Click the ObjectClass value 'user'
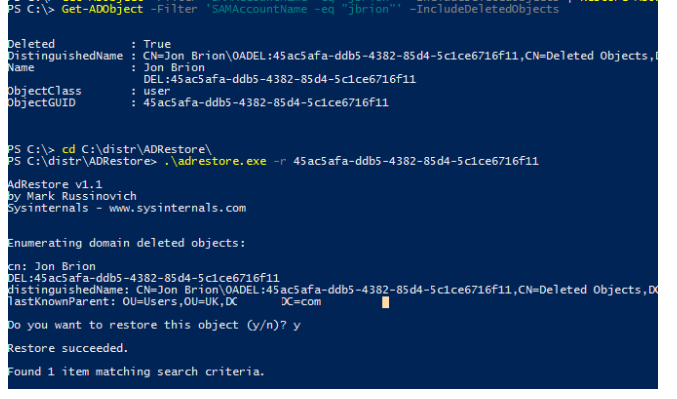Image resolution: width=677 pixels, height=399 pixels. [x=156, y=91]
